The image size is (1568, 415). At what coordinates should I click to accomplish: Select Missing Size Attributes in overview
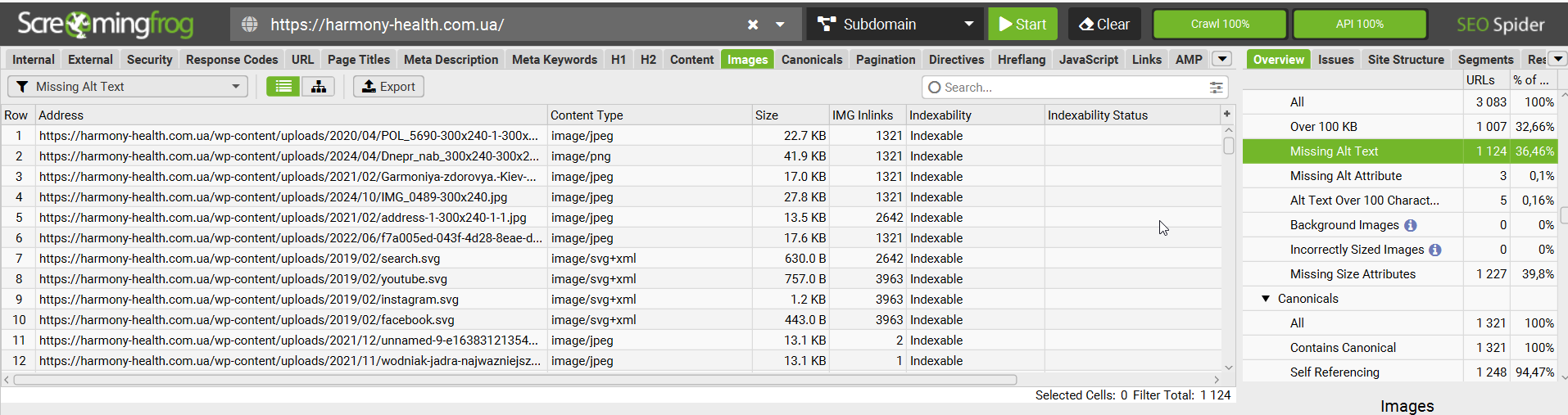[x=1399, y=273]
